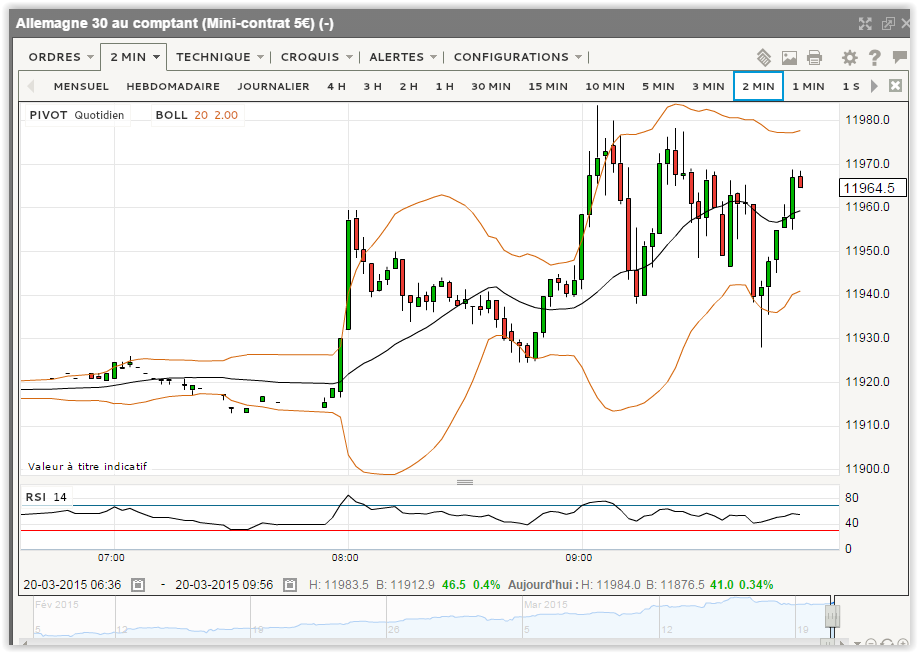This screenshot has width=918, height=653.
Task: Click the navigator range handle
Action: (x=833, y=616)
